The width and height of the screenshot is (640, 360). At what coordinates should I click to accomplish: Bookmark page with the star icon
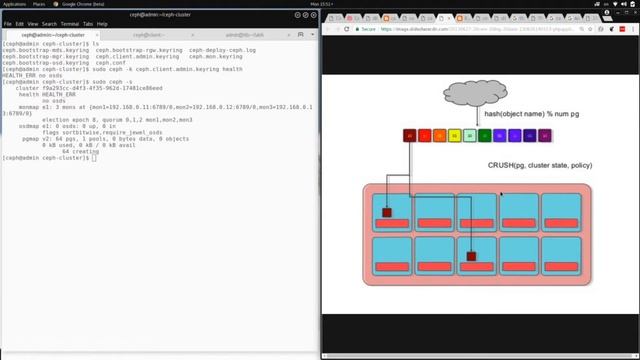click(590, 29)
